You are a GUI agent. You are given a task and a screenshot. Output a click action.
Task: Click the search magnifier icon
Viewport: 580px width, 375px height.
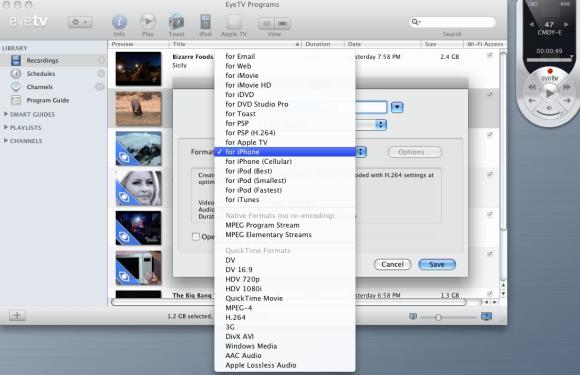click(415, 22)
